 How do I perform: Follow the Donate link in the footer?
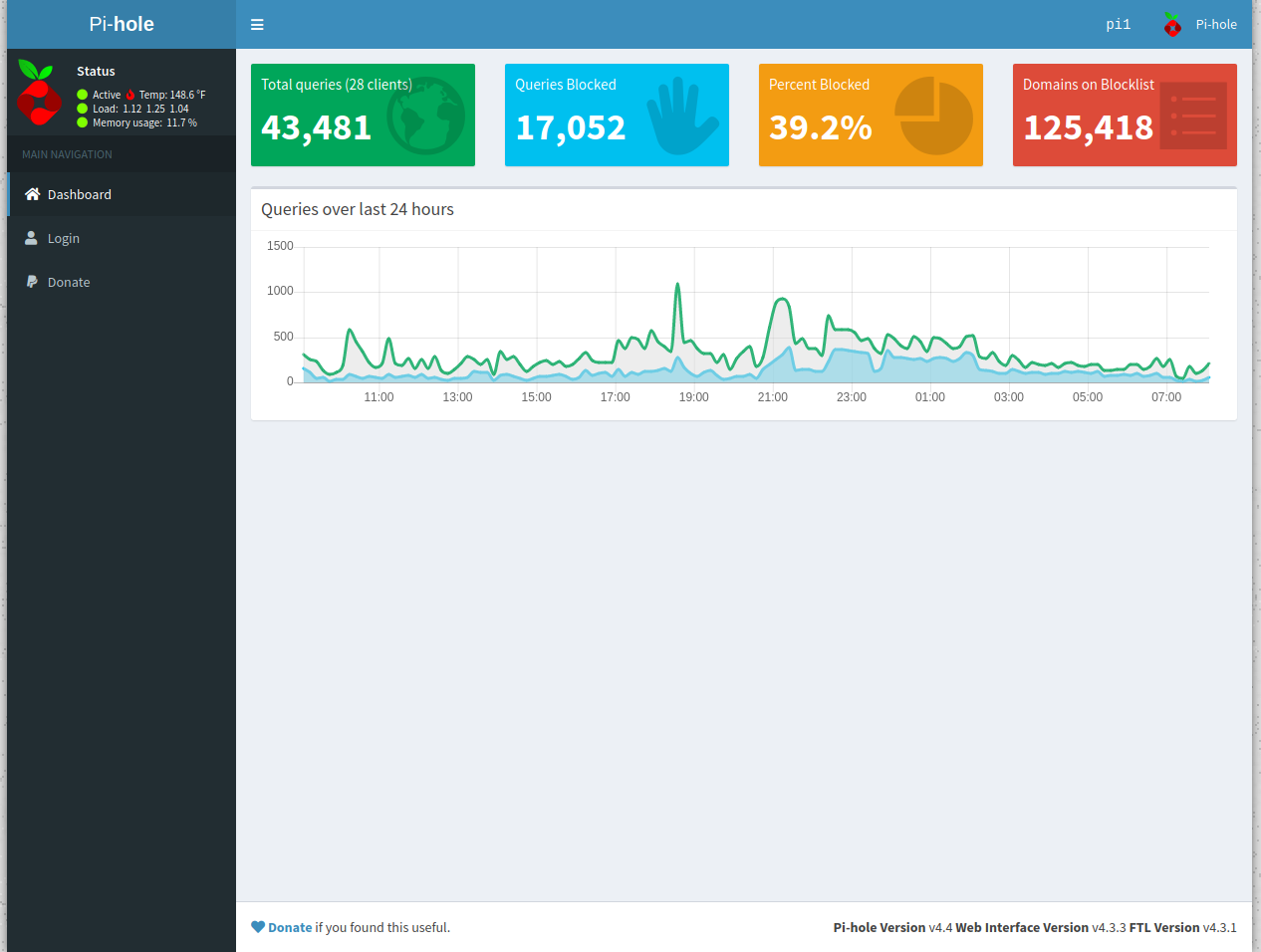tap(290, 927)
